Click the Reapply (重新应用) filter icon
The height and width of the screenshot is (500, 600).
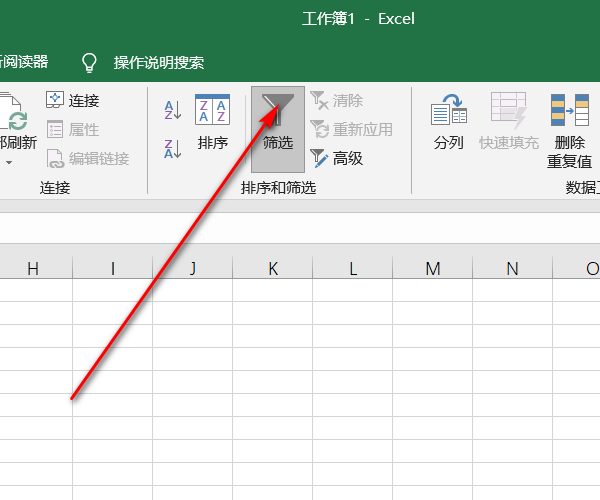(x=319, y=129)
